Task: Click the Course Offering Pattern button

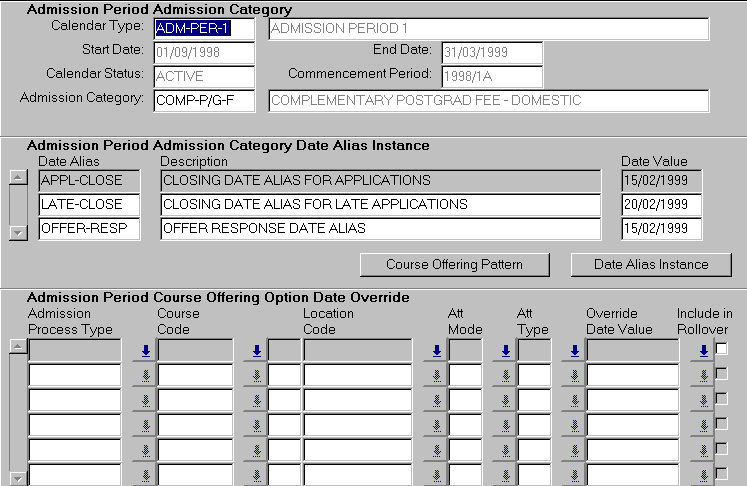Action: tap(455, 264)
